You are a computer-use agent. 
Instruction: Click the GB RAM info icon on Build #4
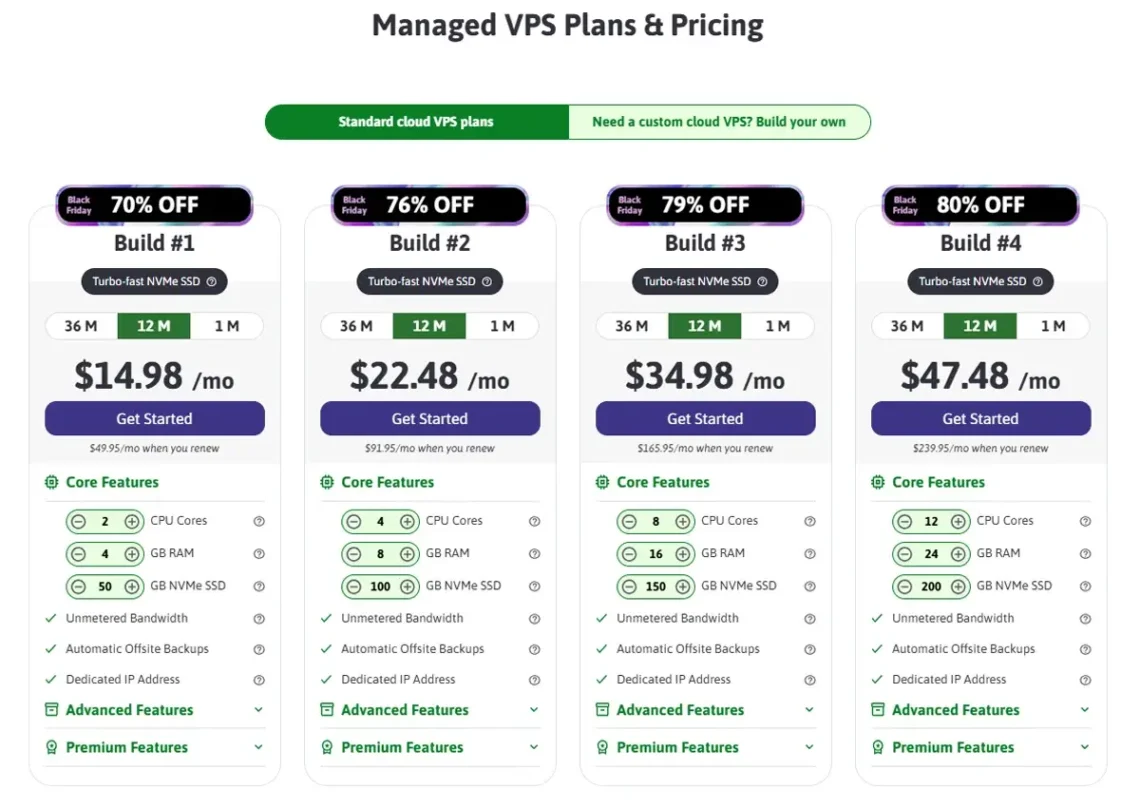click(1084, 553)
